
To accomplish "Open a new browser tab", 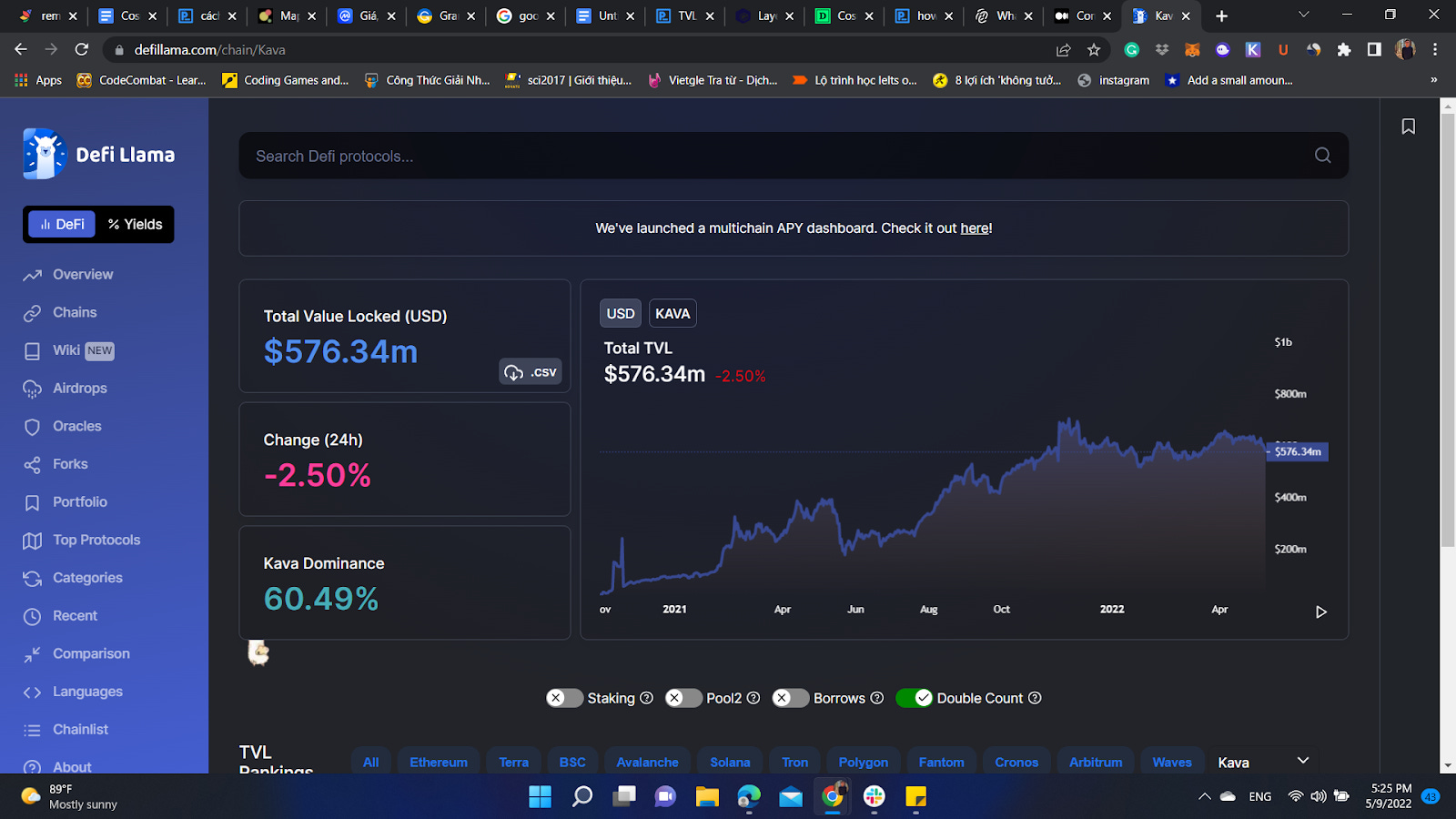I will click(x=1222, y=15).
